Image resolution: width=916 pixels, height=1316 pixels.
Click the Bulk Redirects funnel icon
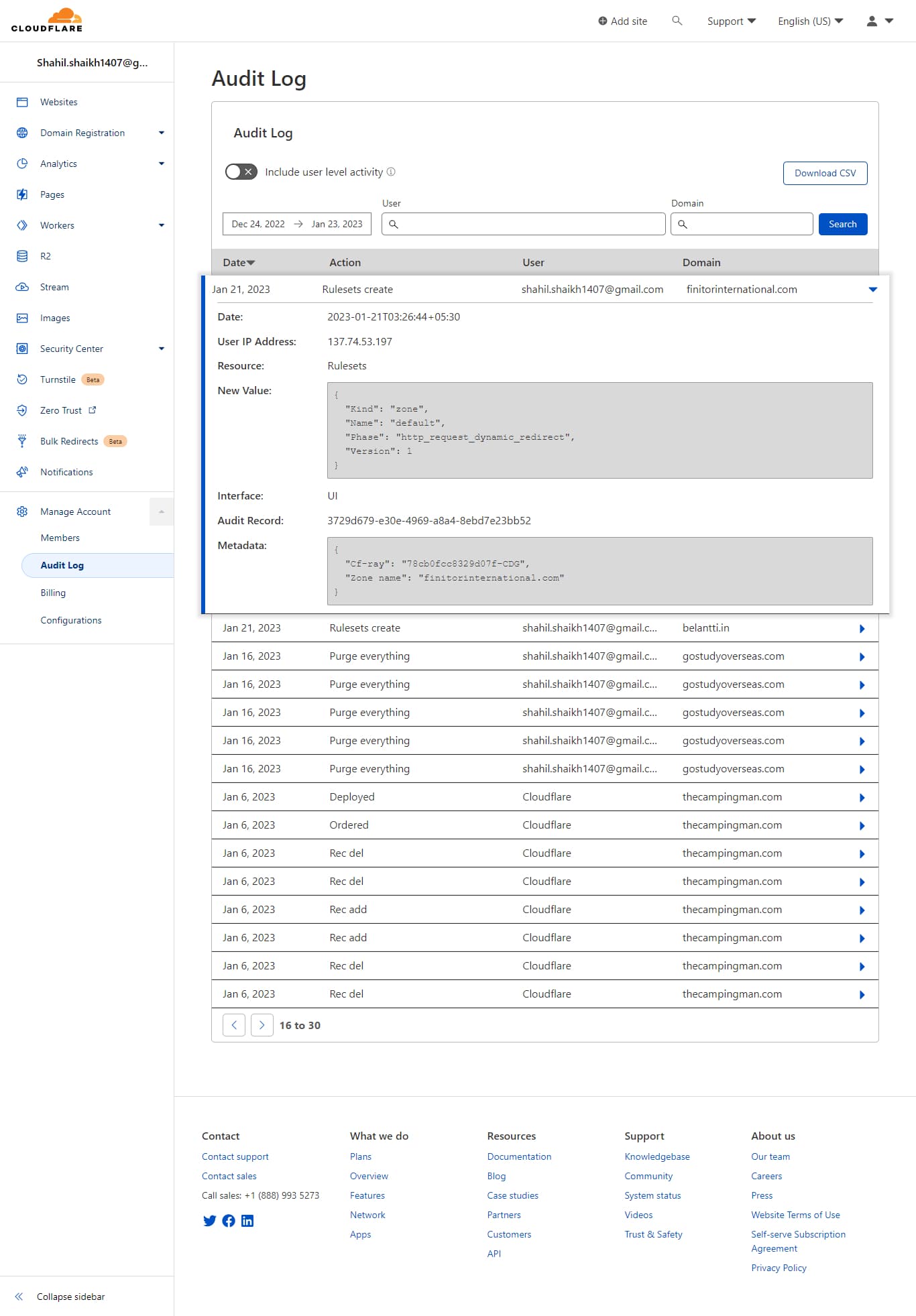[22, 441]
